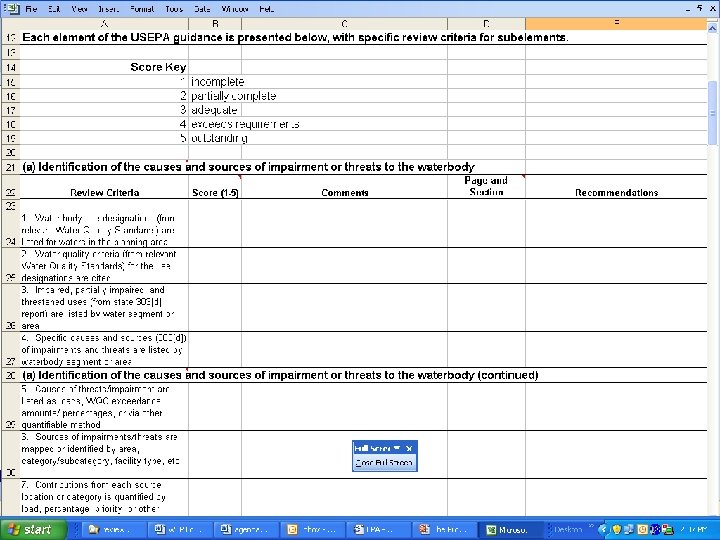Select criterion 4 specific causes and sources cell
Image resolution: width=720 pixels, height=540 pixels.
(104, 349)
